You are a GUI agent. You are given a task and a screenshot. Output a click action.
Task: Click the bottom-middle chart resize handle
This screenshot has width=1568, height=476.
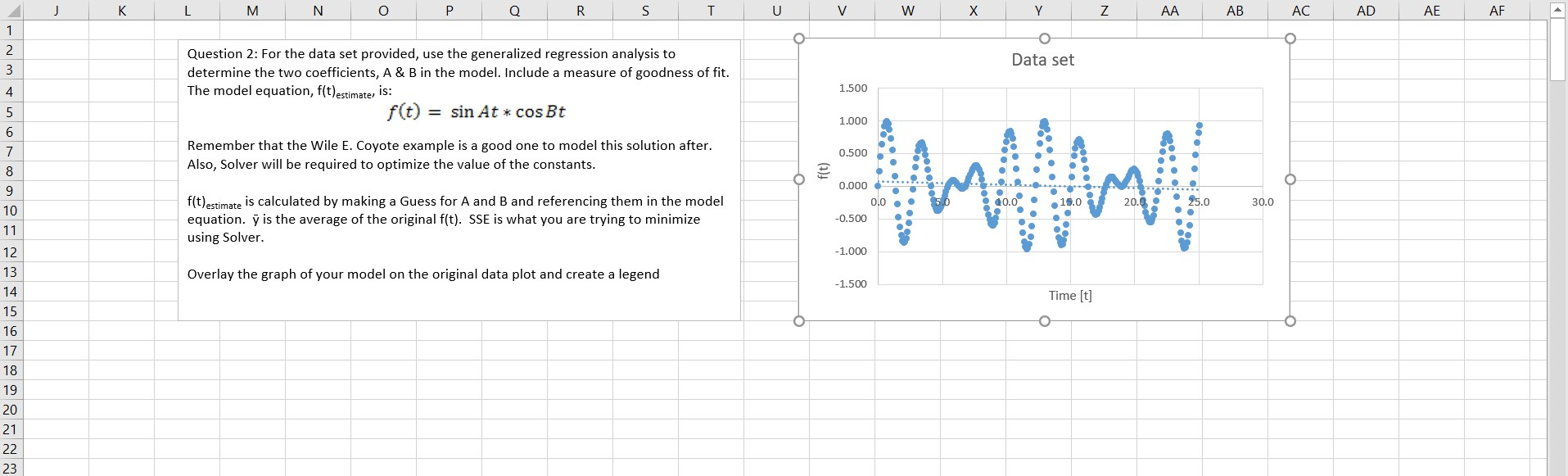pyautogui.click(x=1044, y=321)
